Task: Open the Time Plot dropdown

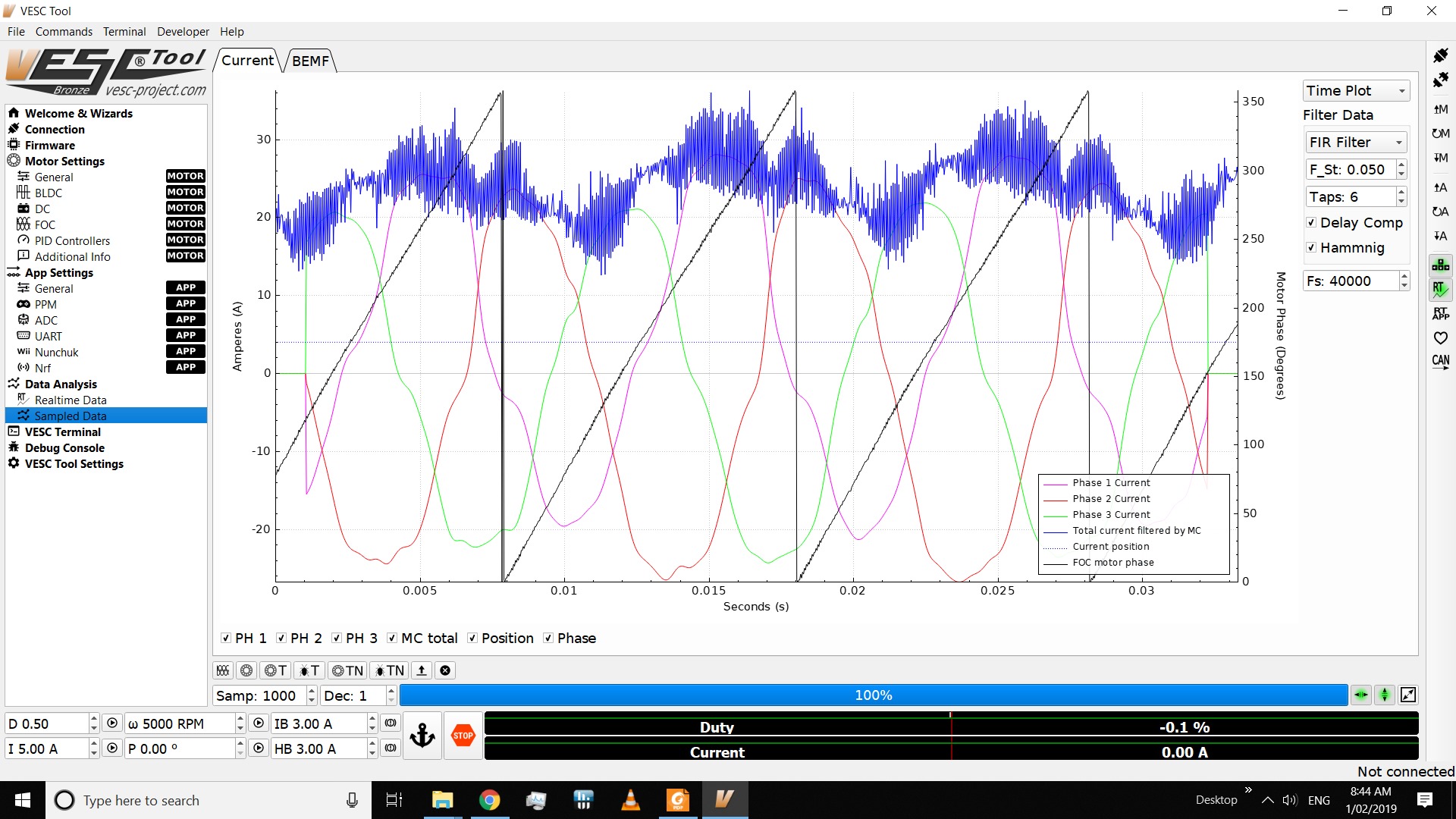Action: pyautogui.click(x=1356, y=91)
